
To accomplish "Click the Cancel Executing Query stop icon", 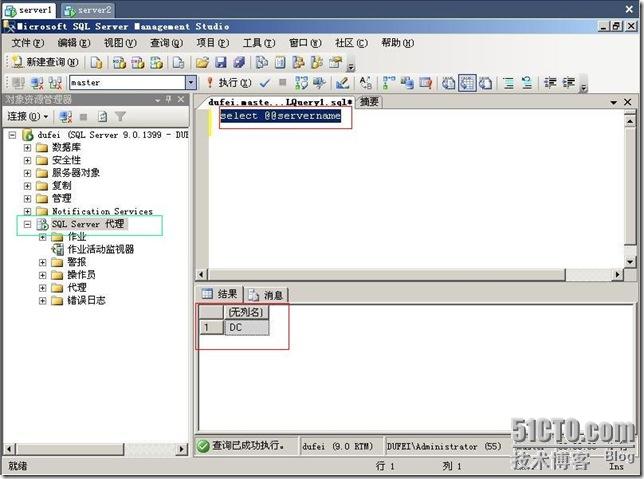I will click(x=283, y=83).
